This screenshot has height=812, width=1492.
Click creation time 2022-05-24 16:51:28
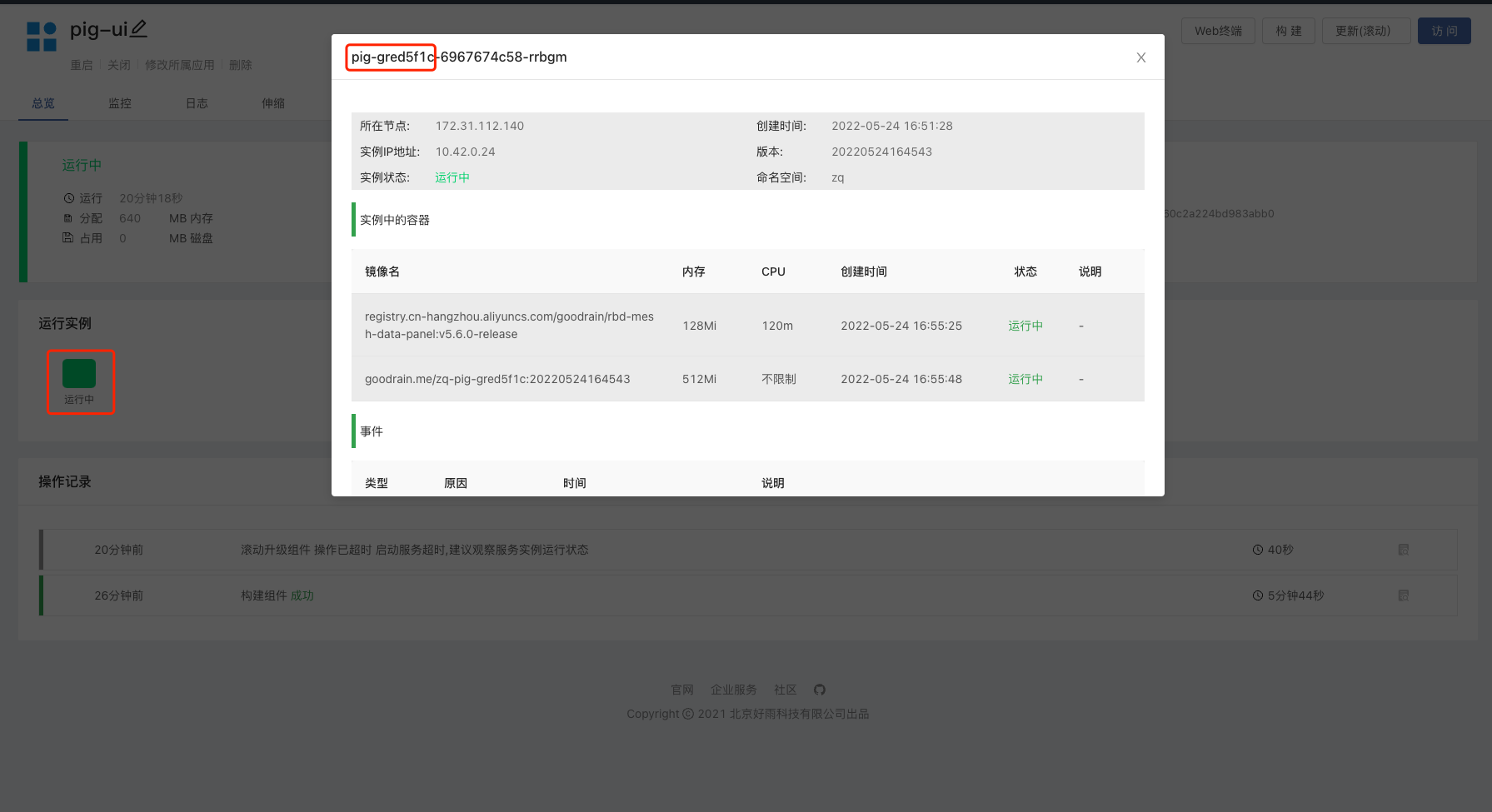[x=892, y=126]
